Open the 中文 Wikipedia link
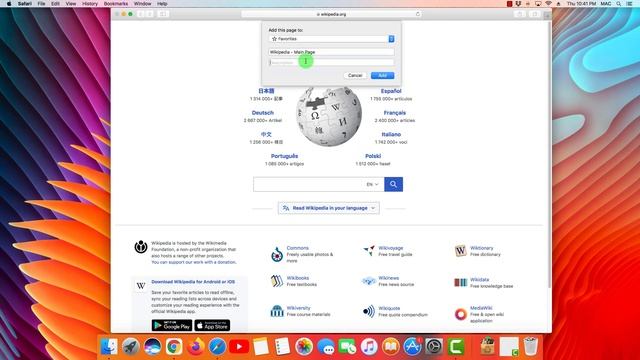 coord(266,134)
